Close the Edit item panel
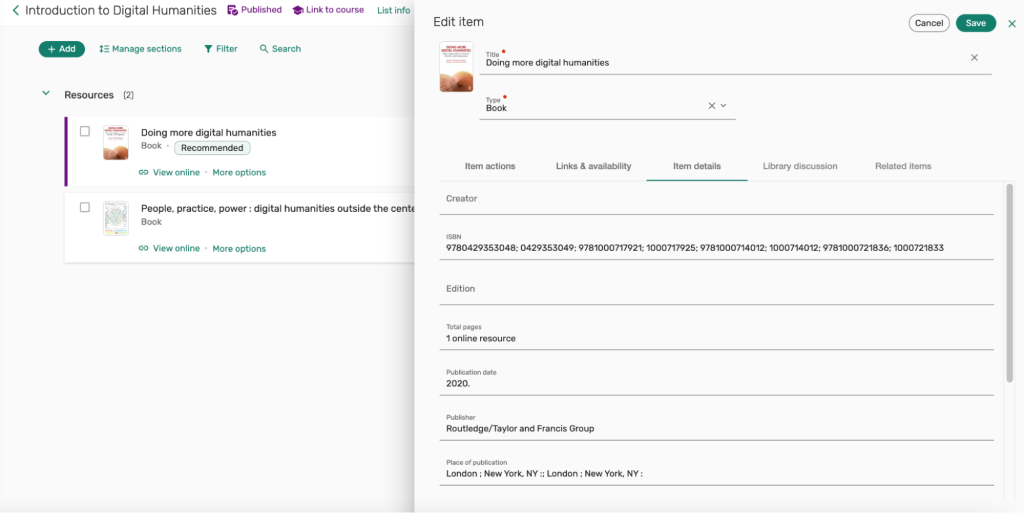The image size is (1024, 513). point(1011,24)
